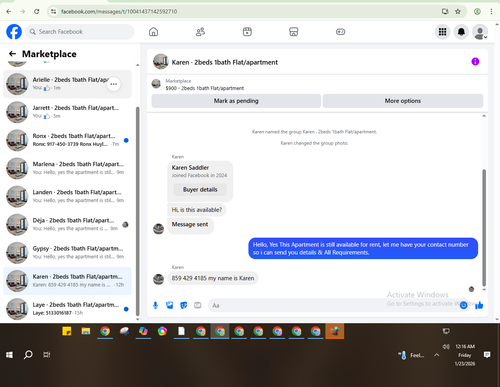Image resolution: width=500 pixels, height=387 pixels.
Task: Open the Marketplace storefront icon
Action: coord(294,32)
